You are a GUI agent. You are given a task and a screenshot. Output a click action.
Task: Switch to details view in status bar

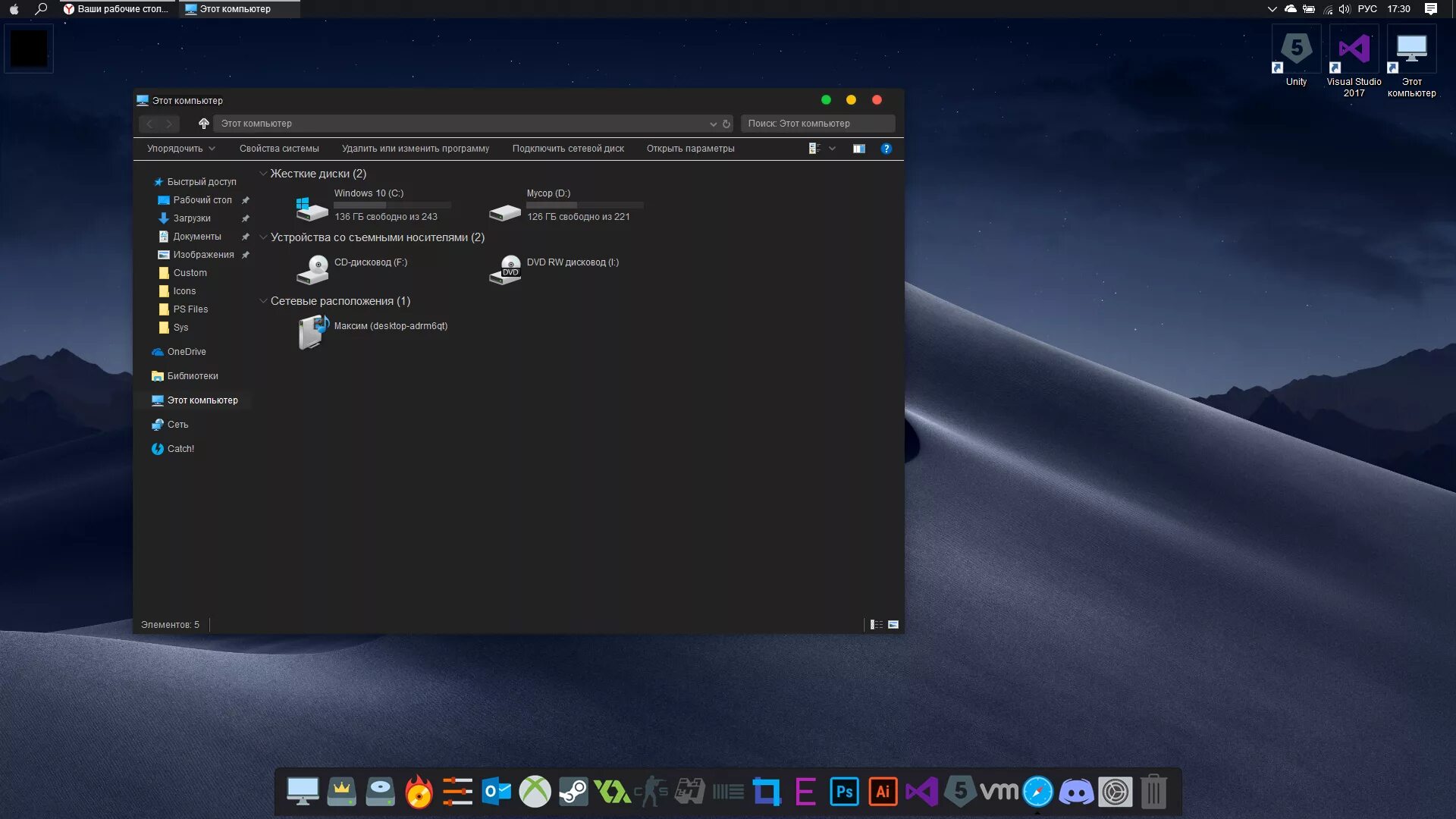click(x=877, y=625)
